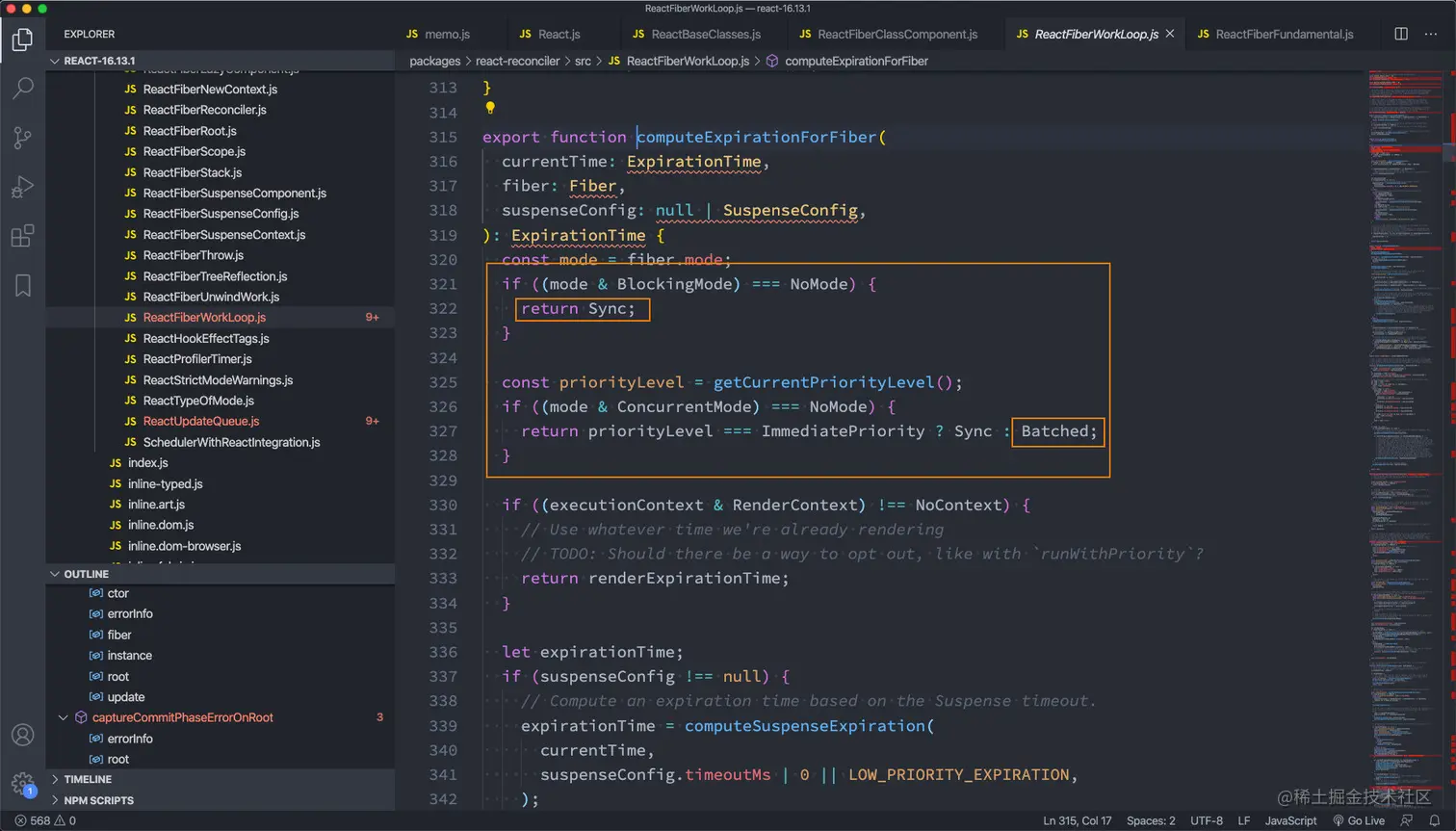Open inline-typed.js in explorer
Image resolution: width=1456 pixels, height=831 pixels.
[165, 483]
